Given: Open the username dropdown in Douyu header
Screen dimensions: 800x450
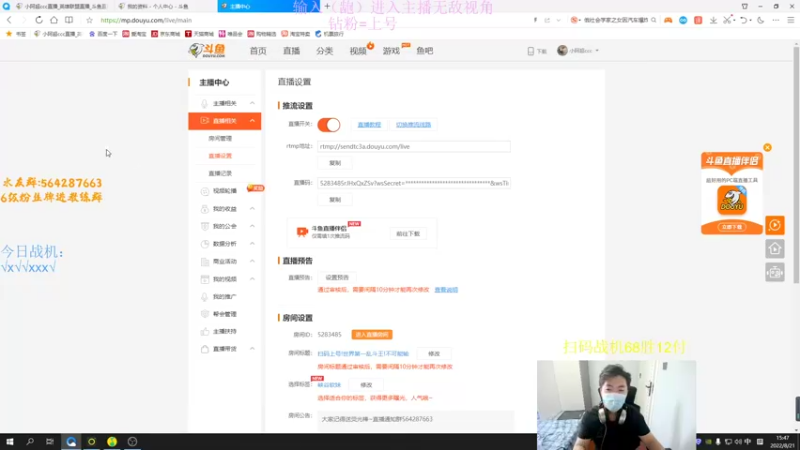Looking at the screenshot, I should click(597, 51).
